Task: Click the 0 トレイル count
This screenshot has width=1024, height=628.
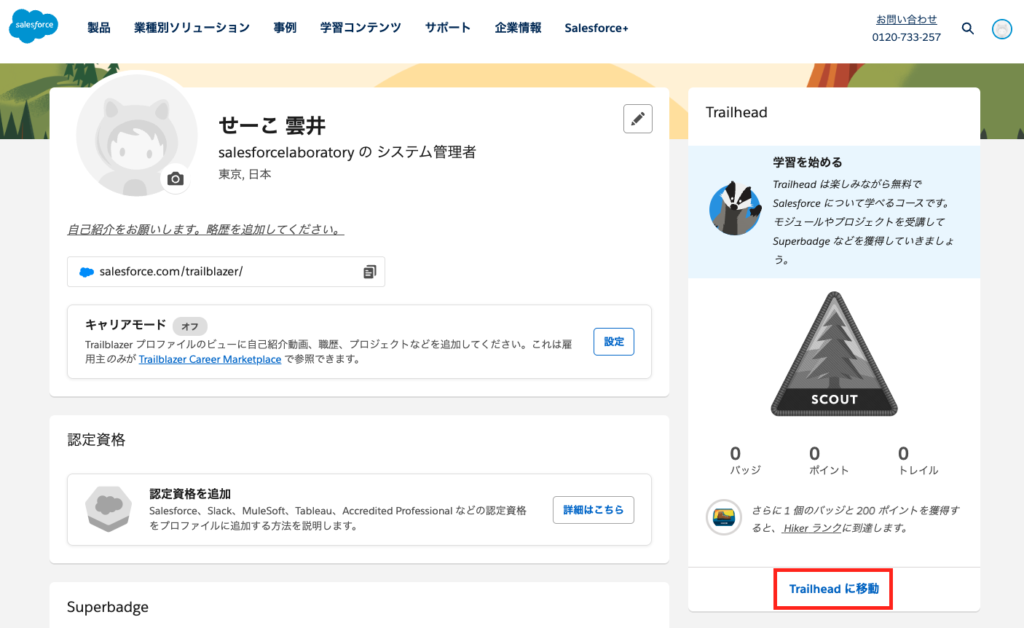Action: pos(918,460)
